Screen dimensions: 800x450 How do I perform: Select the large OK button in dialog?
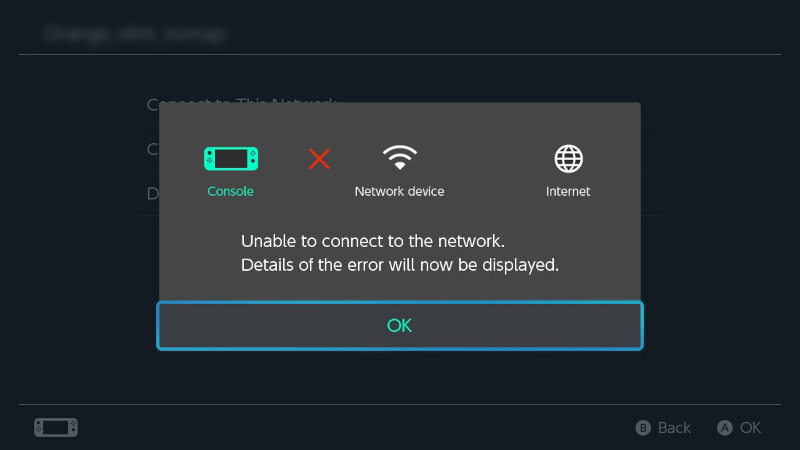400,326
